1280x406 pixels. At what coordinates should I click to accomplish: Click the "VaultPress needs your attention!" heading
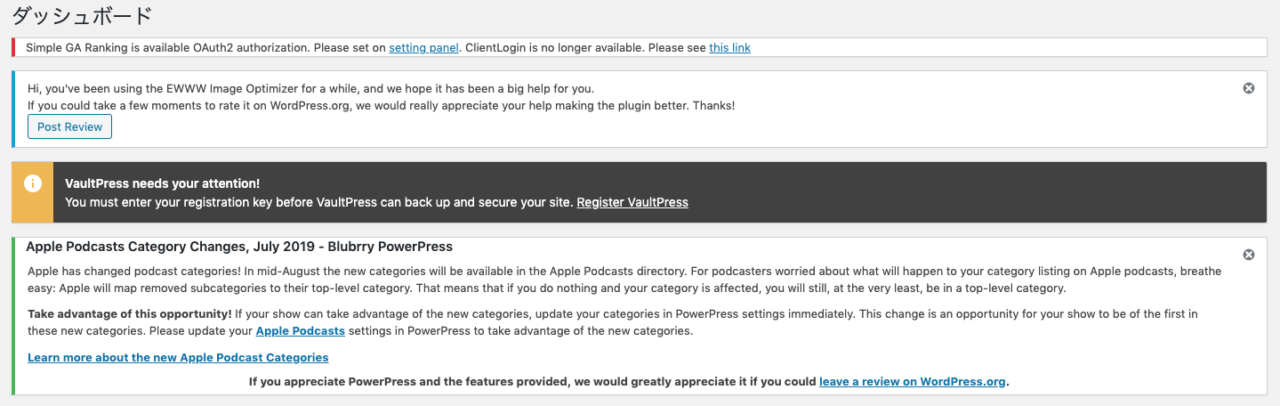click(162, 184)
